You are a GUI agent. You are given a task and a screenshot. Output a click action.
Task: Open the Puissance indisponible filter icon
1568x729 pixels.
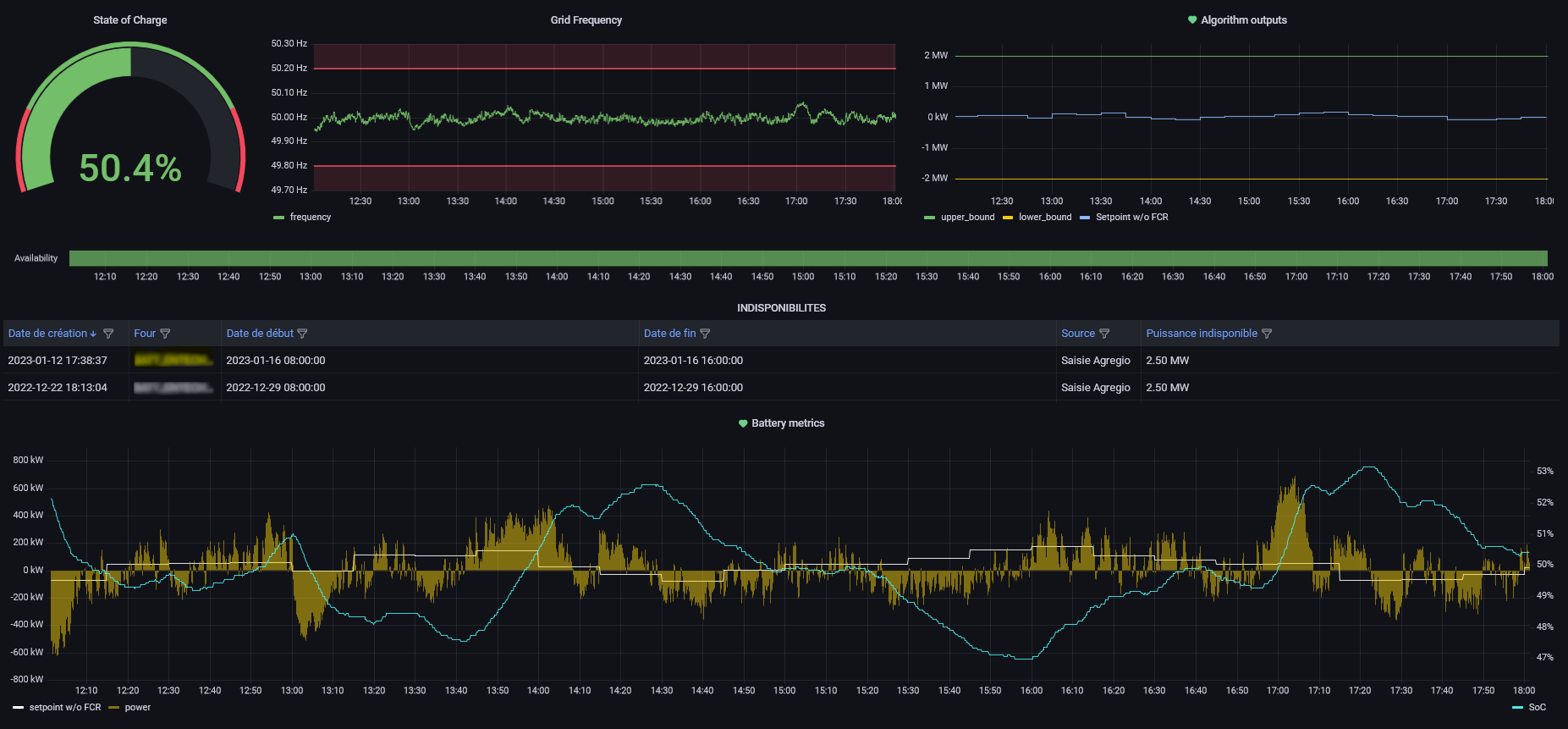(1267, 334)
